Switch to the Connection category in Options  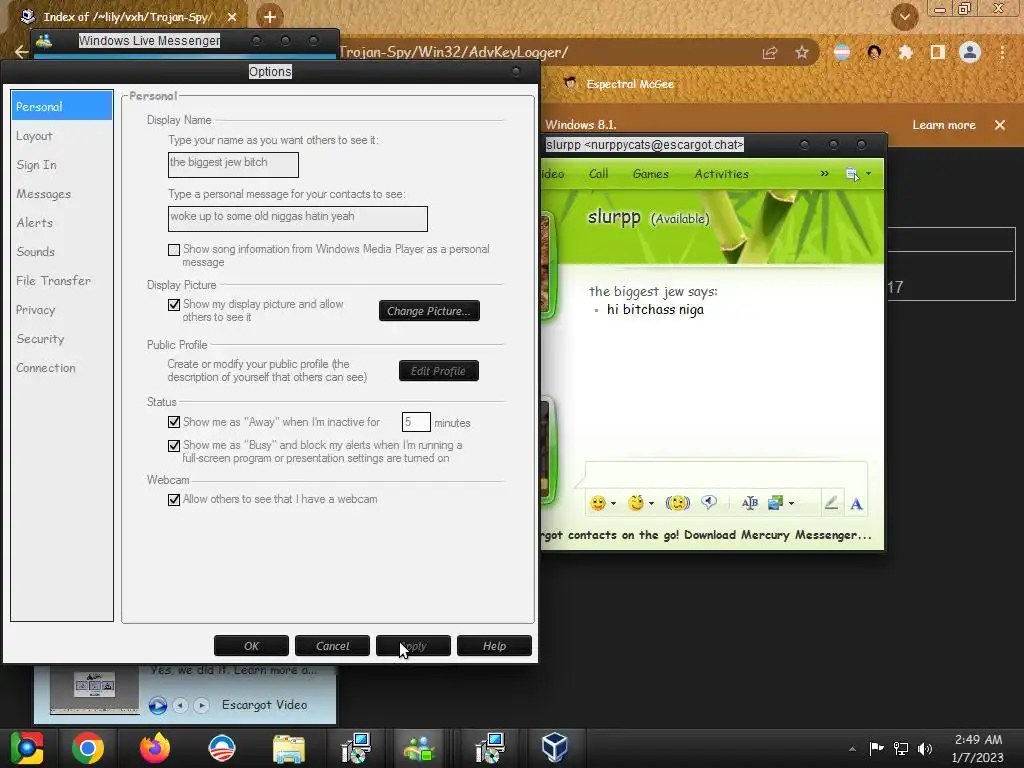pyautogui.click(x=46, y=368)
